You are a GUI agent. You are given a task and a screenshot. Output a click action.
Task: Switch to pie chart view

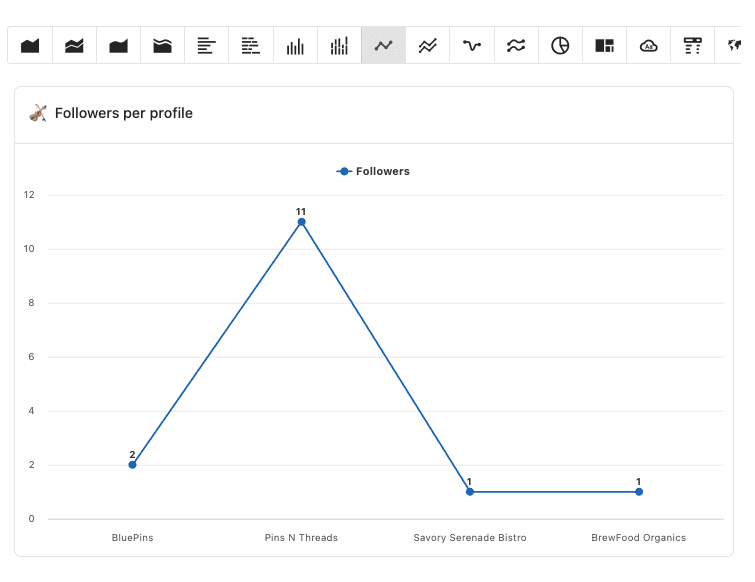point(560,46)
